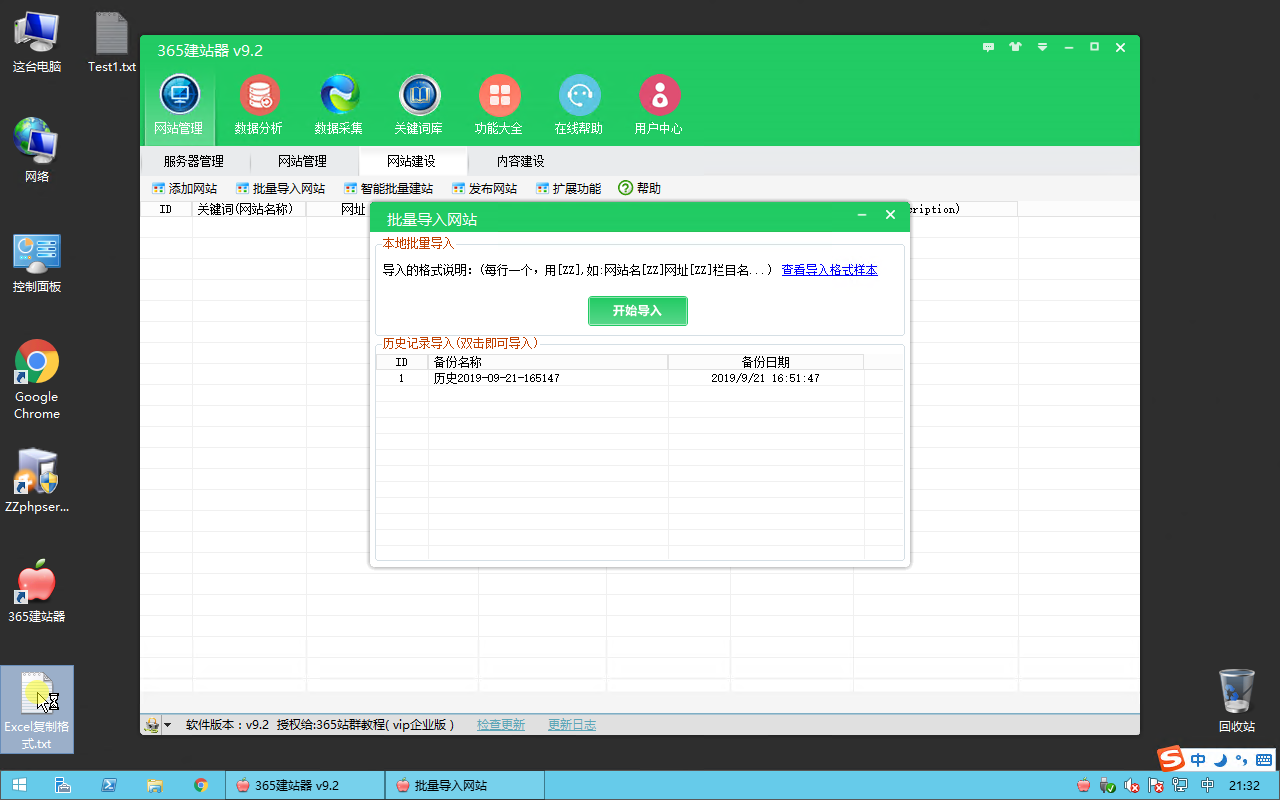The height and width of the screenshot is (800, 1280).
Task: Switch to the 服务器管理 tab
Action: click(194, 161)
